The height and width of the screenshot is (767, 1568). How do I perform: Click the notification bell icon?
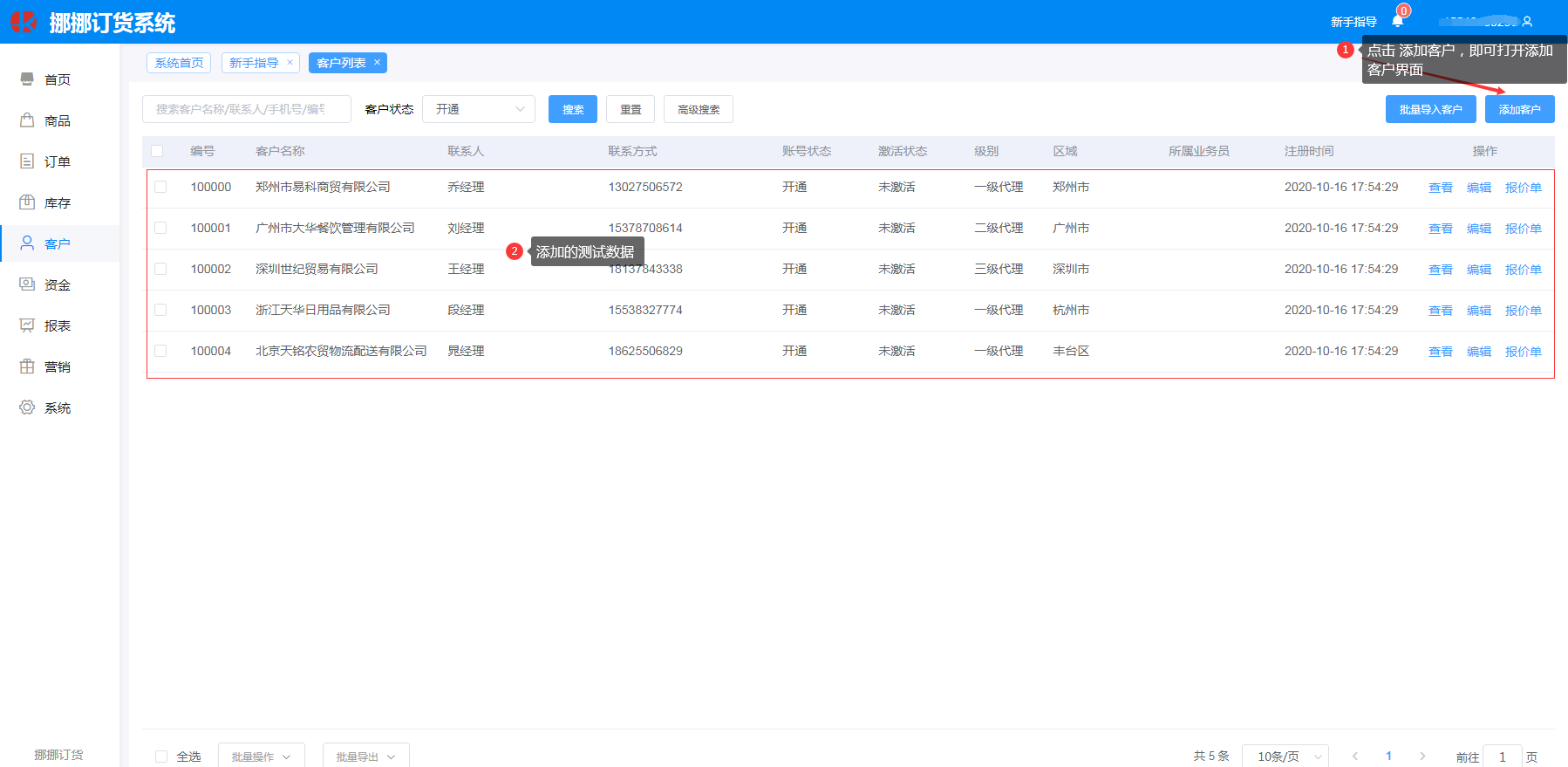1397,22
